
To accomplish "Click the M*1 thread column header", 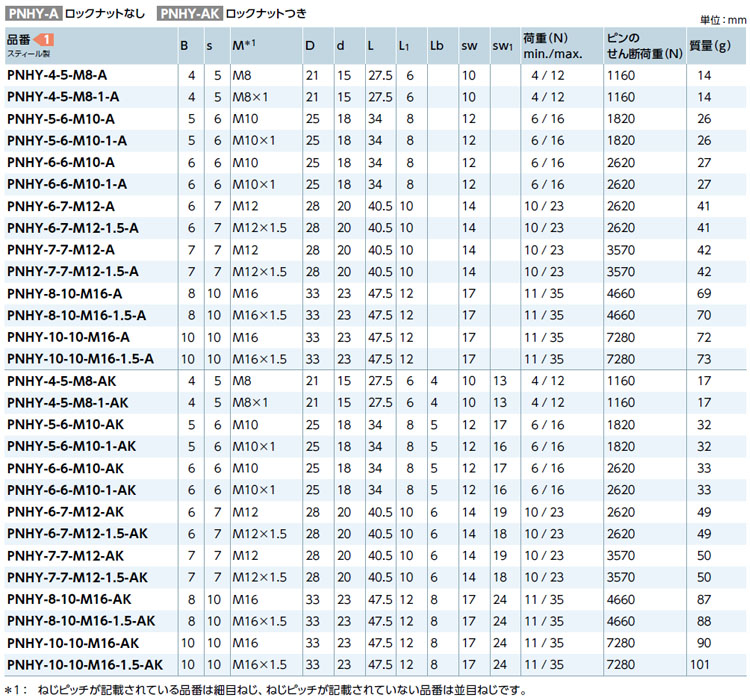I will tap(245, 45).
